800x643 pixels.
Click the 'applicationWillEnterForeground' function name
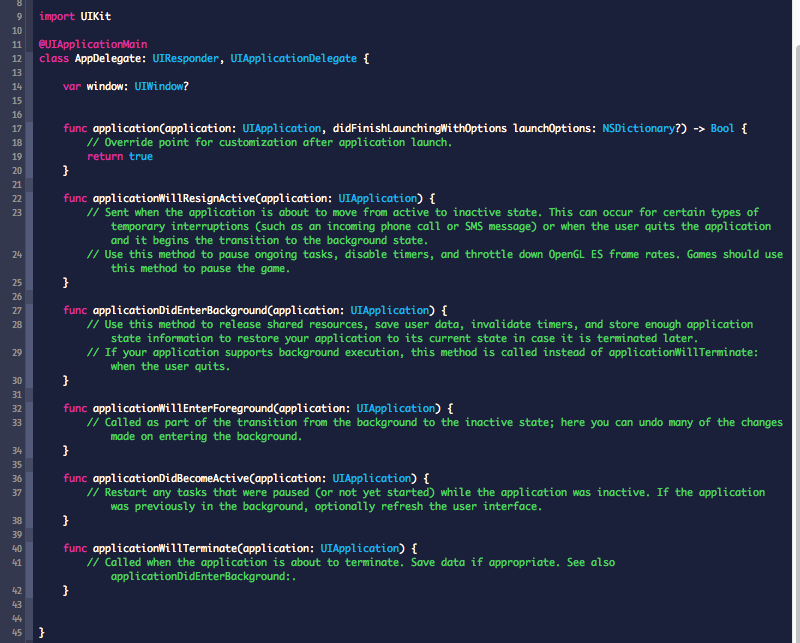(183, 408)
